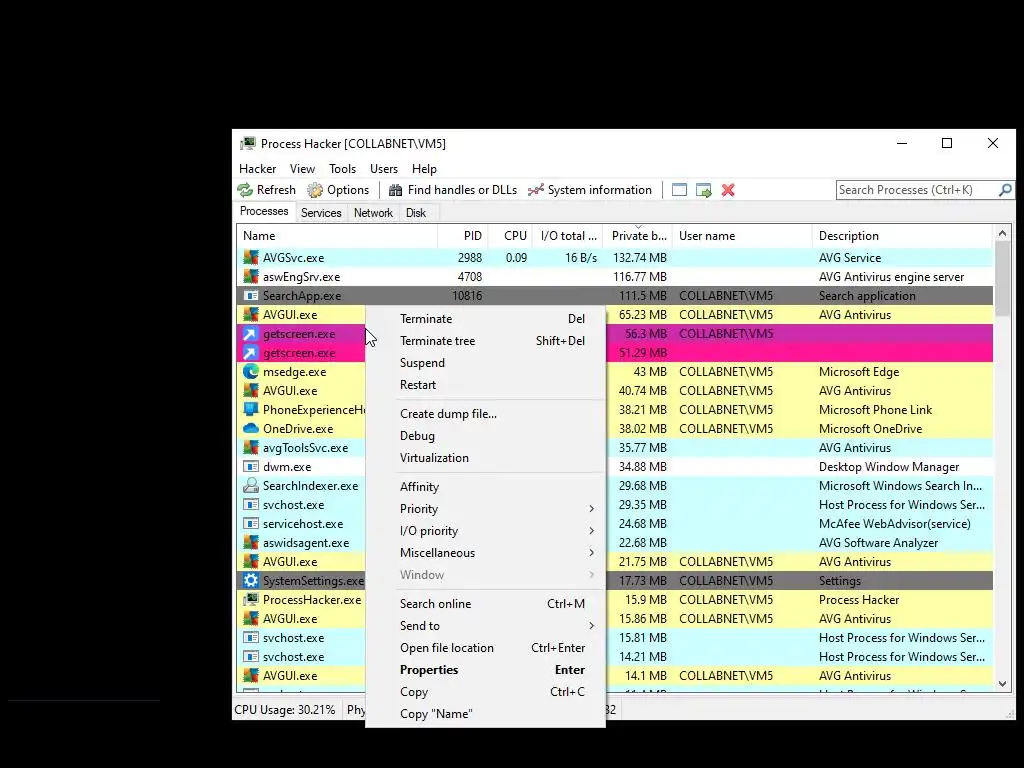This screenshot has height=768, width=1024.
Task: Choose Terminate in the context menu
Action: coord(485,319)
